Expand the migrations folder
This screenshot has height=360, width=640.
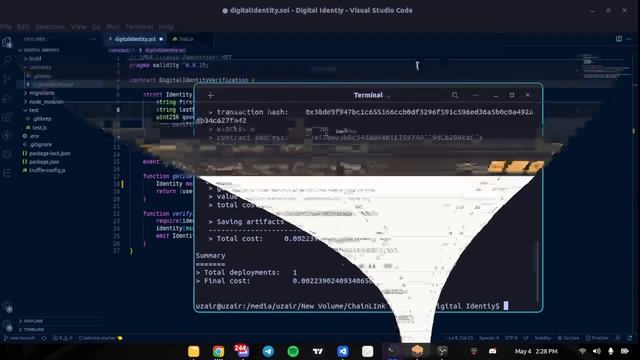41,93
